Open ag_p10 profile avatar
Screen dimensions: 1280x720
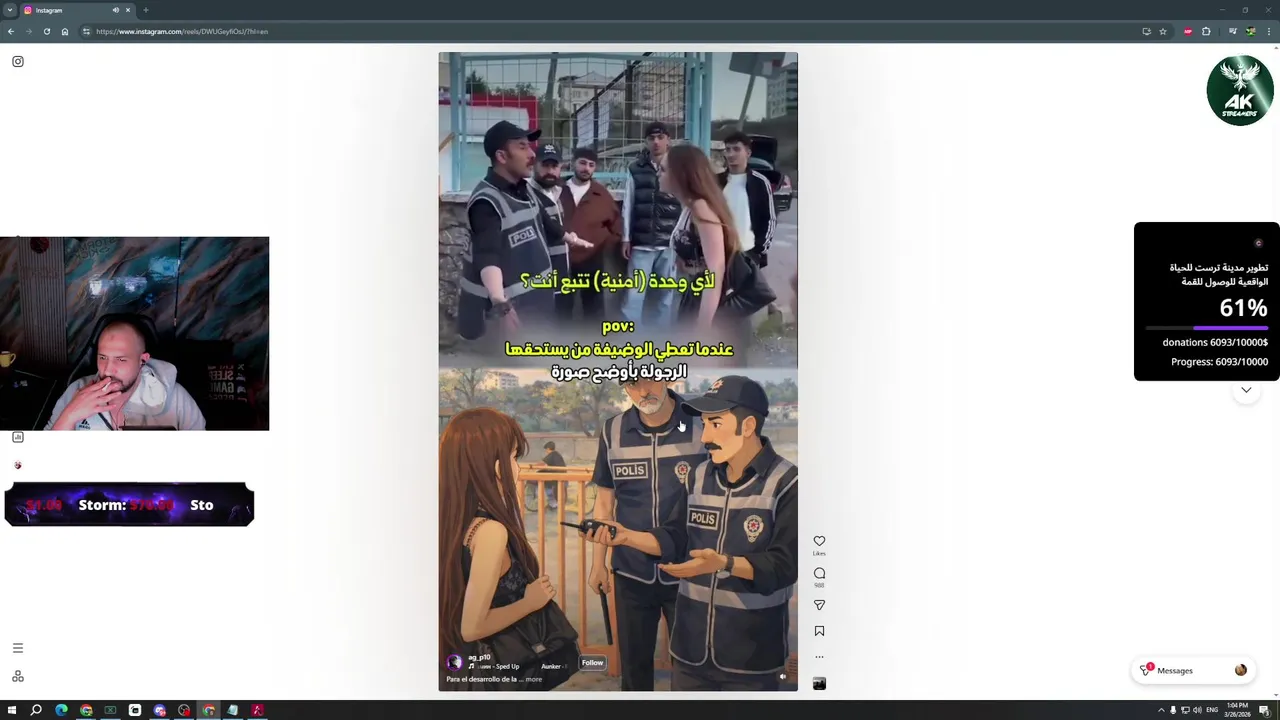[x=454, y=662]
